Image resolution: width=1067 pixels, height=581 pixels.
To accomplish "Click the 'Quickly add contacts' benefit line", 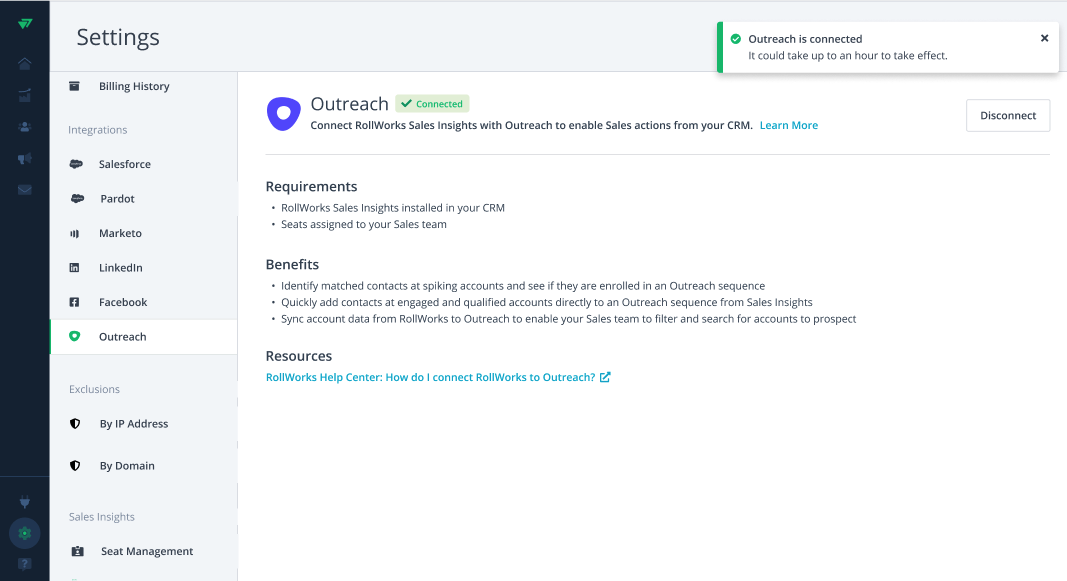I will coord(546,302).
